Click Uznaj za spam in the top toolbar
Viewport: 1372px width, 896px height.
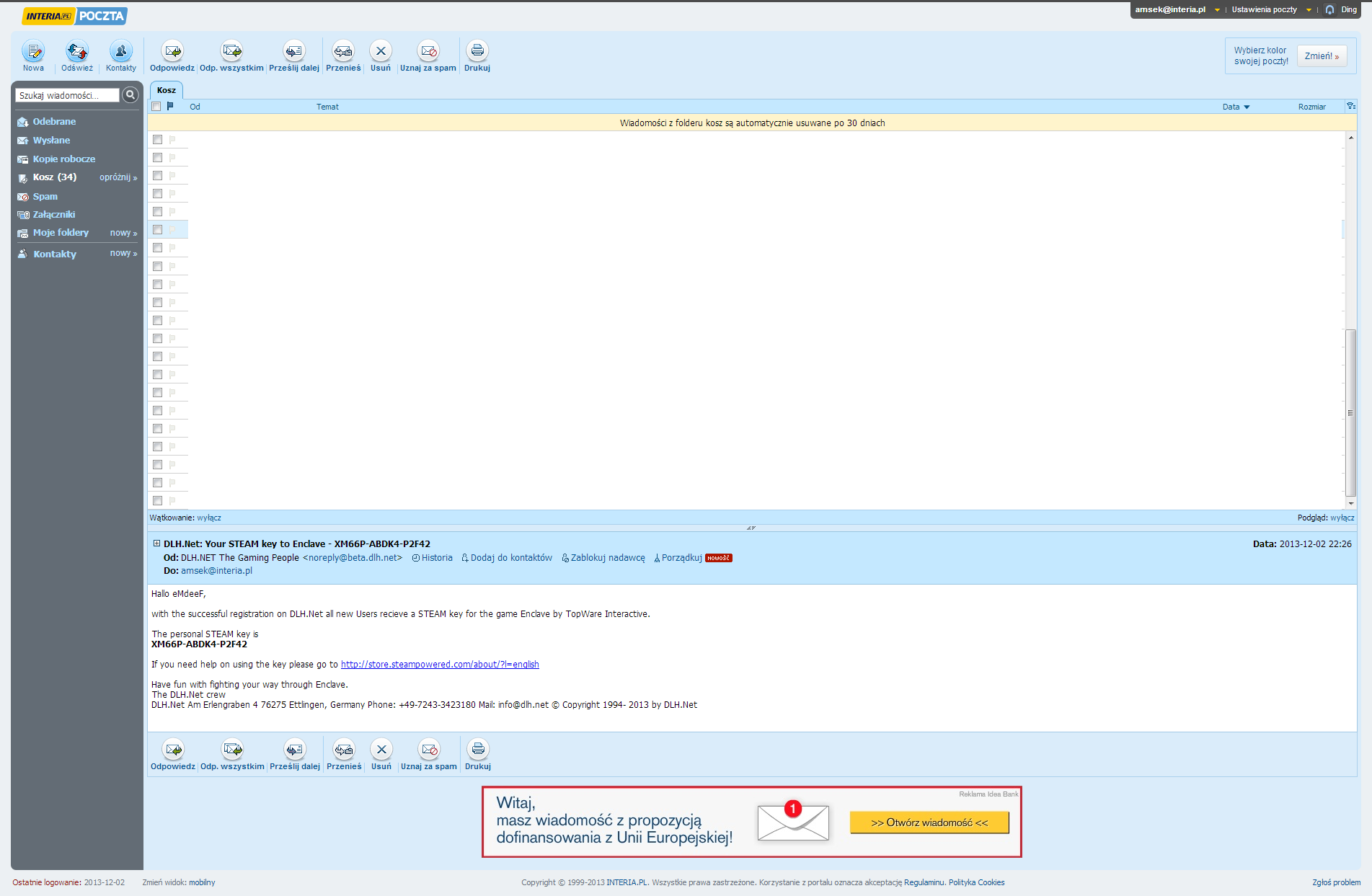[428, 56]
